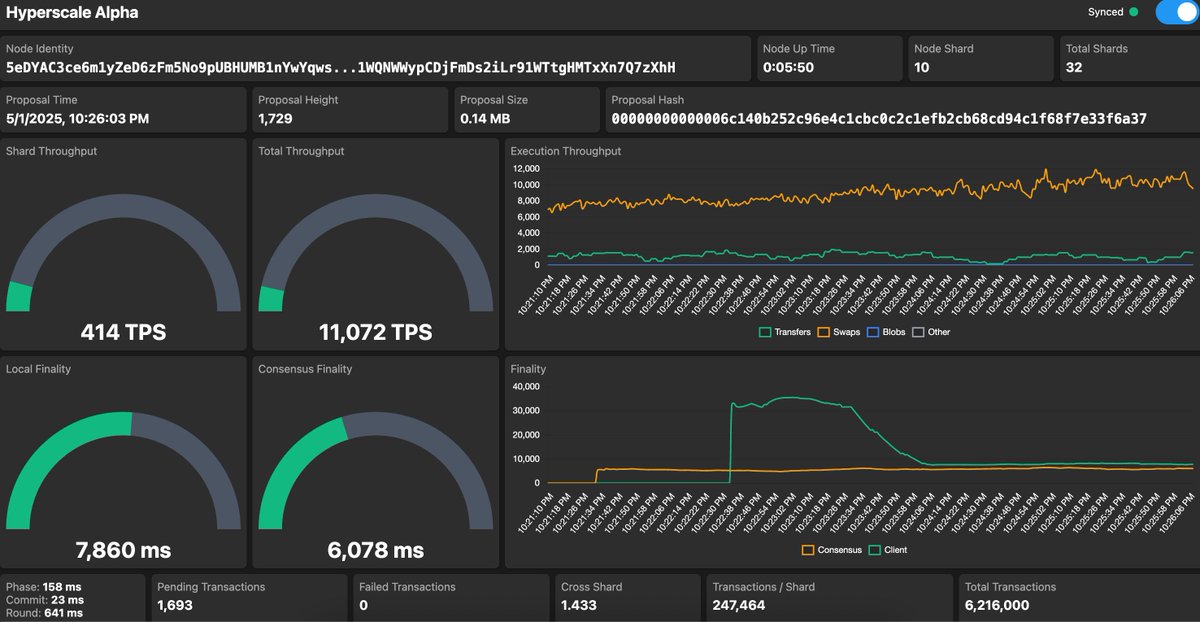The width and height of the screenshot is (1200, 622).
Task: Click the Pending Transactions value 1,693
Action: click(x=175, y=605)
